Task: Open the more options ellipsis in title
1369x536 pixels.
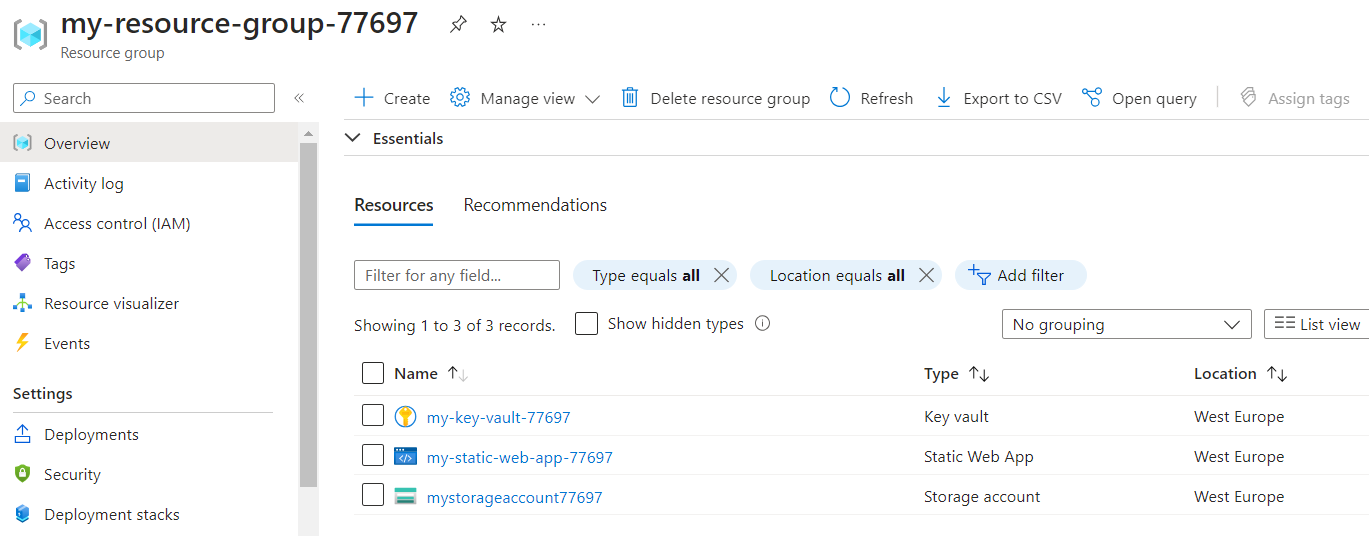Action: tap(539, 25)
